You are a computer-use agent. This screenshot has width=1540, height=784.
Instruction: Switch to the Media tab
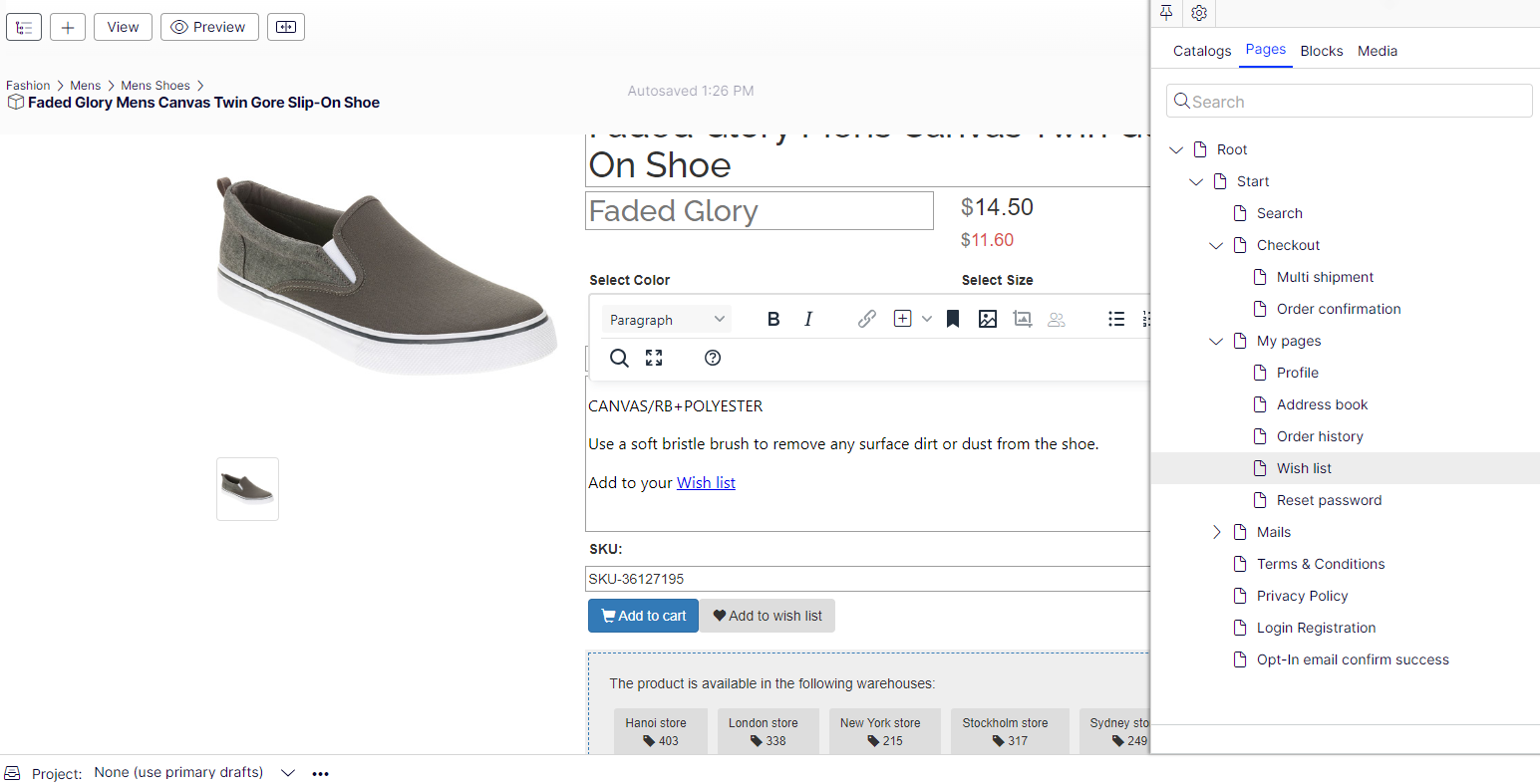point(1378,51)
